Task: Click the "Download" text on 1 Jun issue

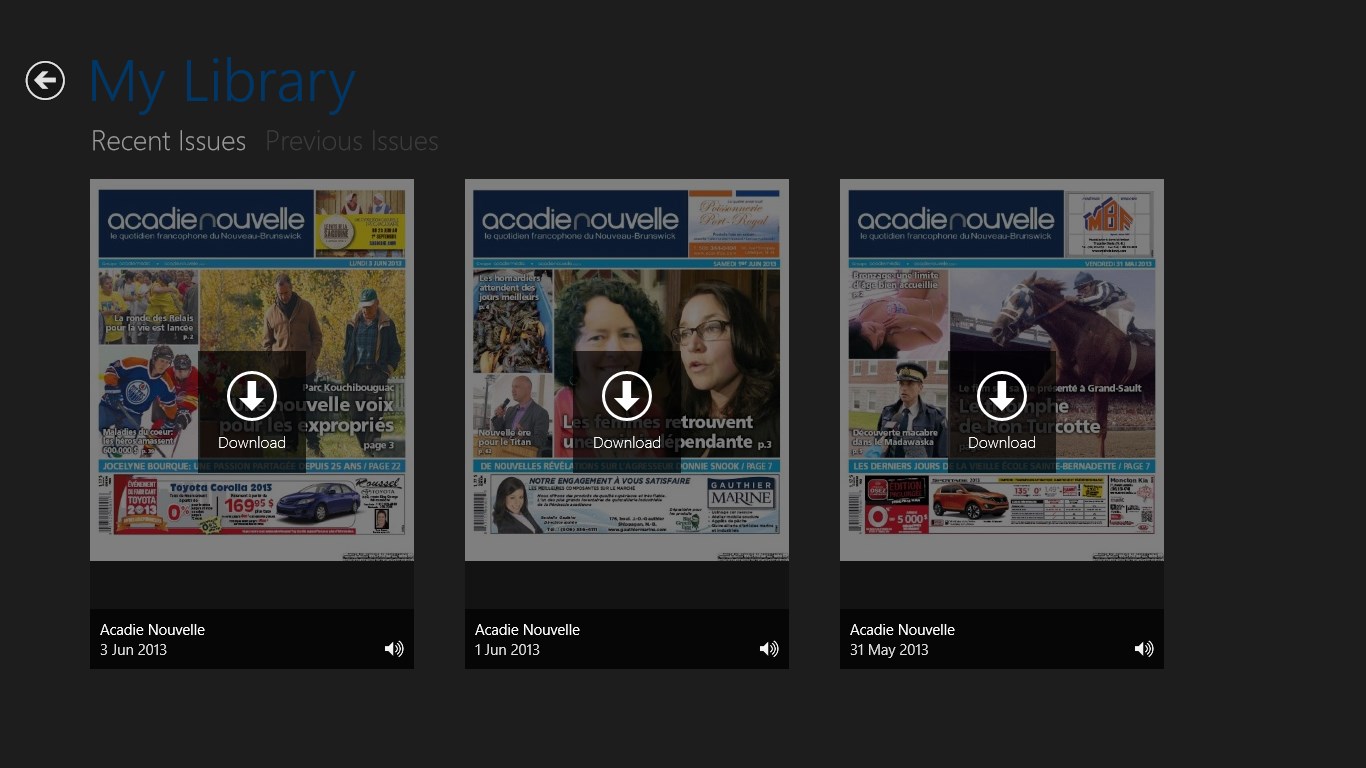Action: (x=627, y=443)
